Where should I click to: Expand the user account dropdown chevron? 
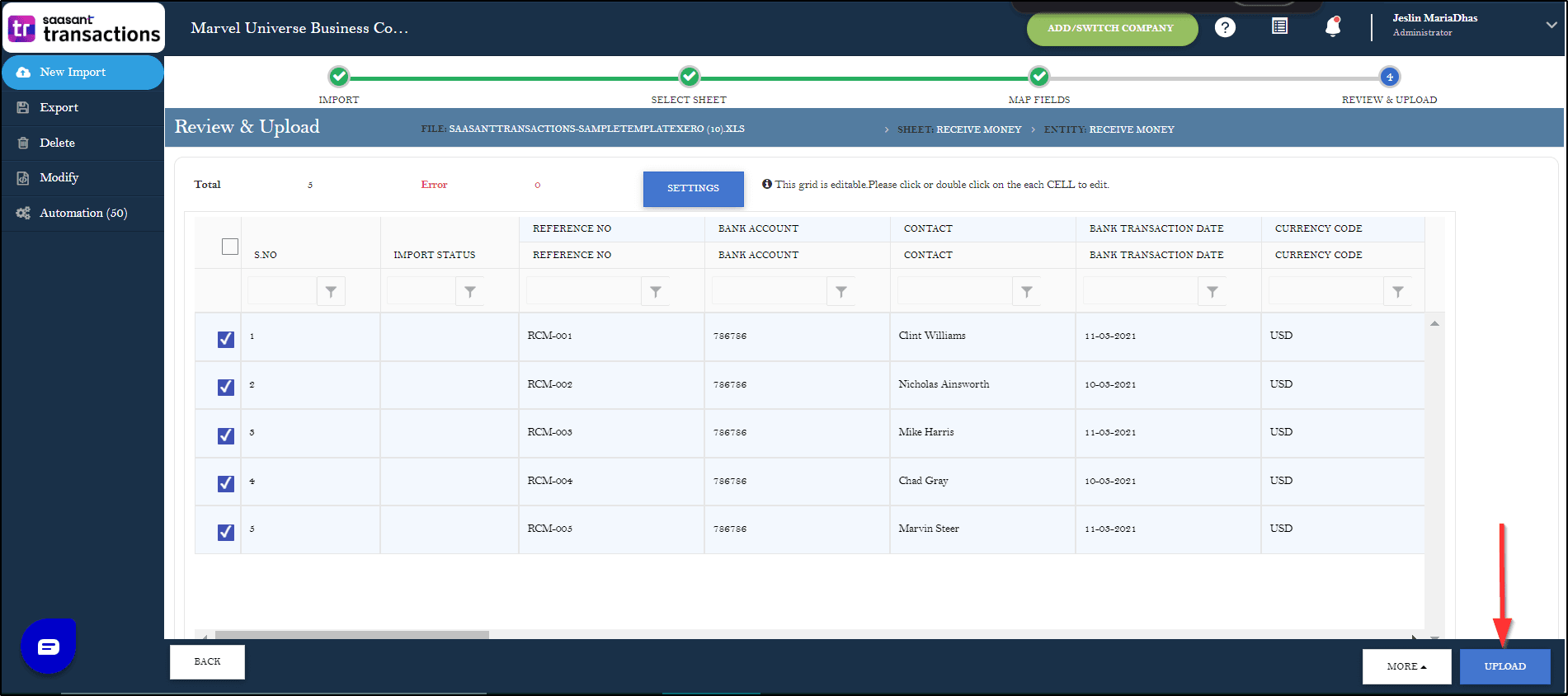pos(1552,25)
